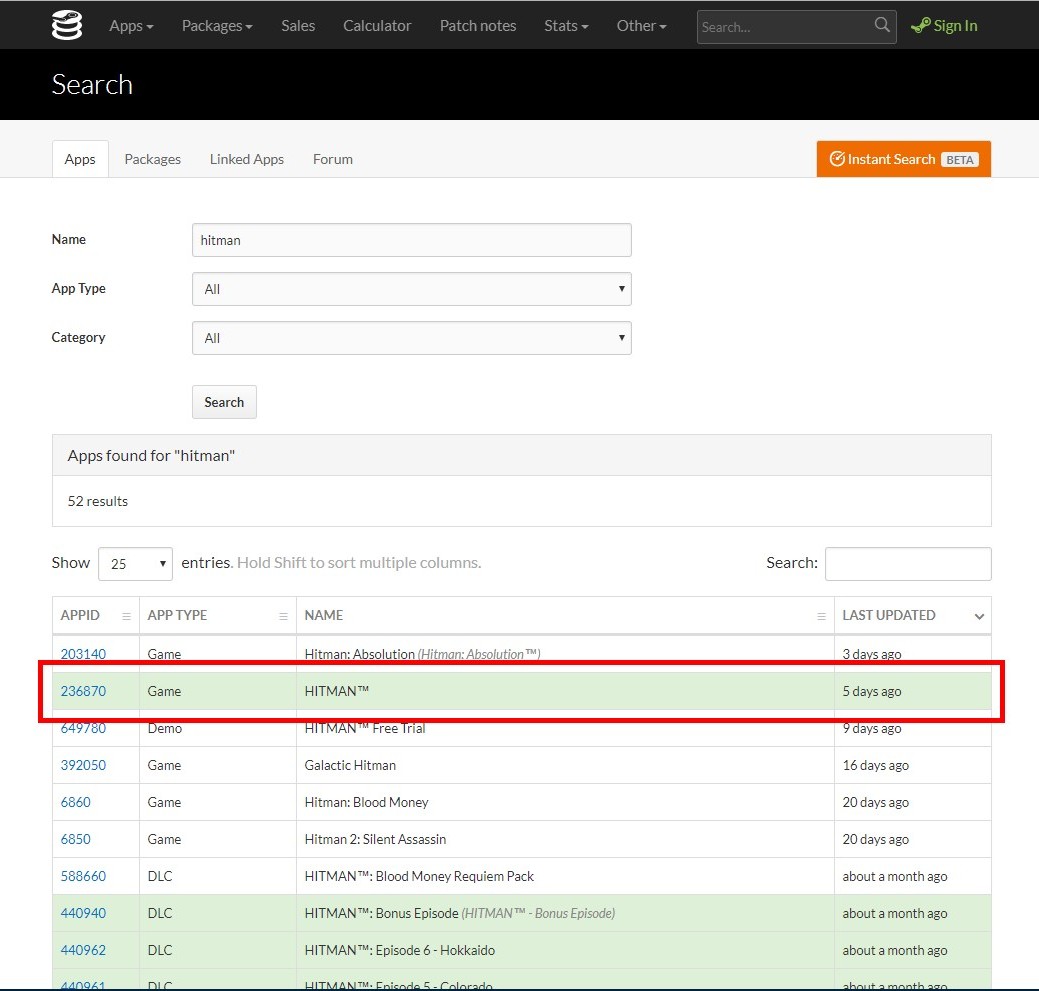Click the SteamDB logo icon
Viewport: 1039px width, 991px height.
tap(67, 26)
